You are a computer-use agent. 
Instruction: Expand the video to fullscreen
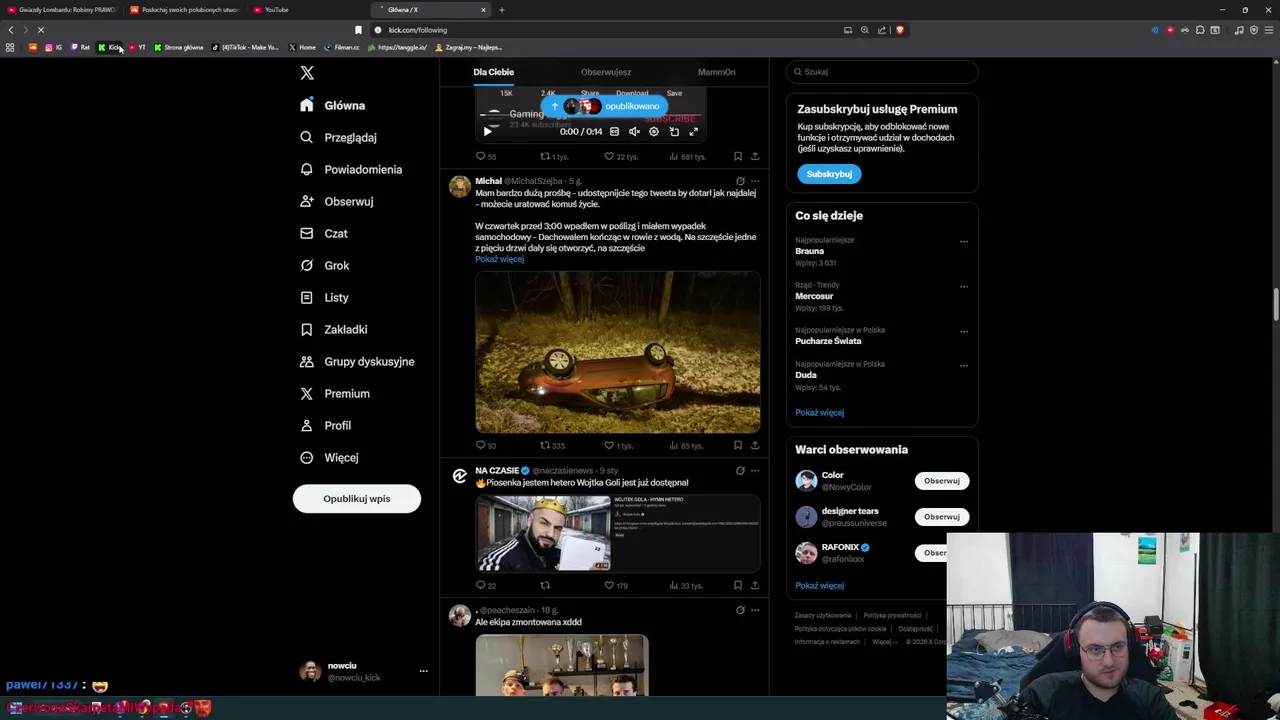coord(694,131)
